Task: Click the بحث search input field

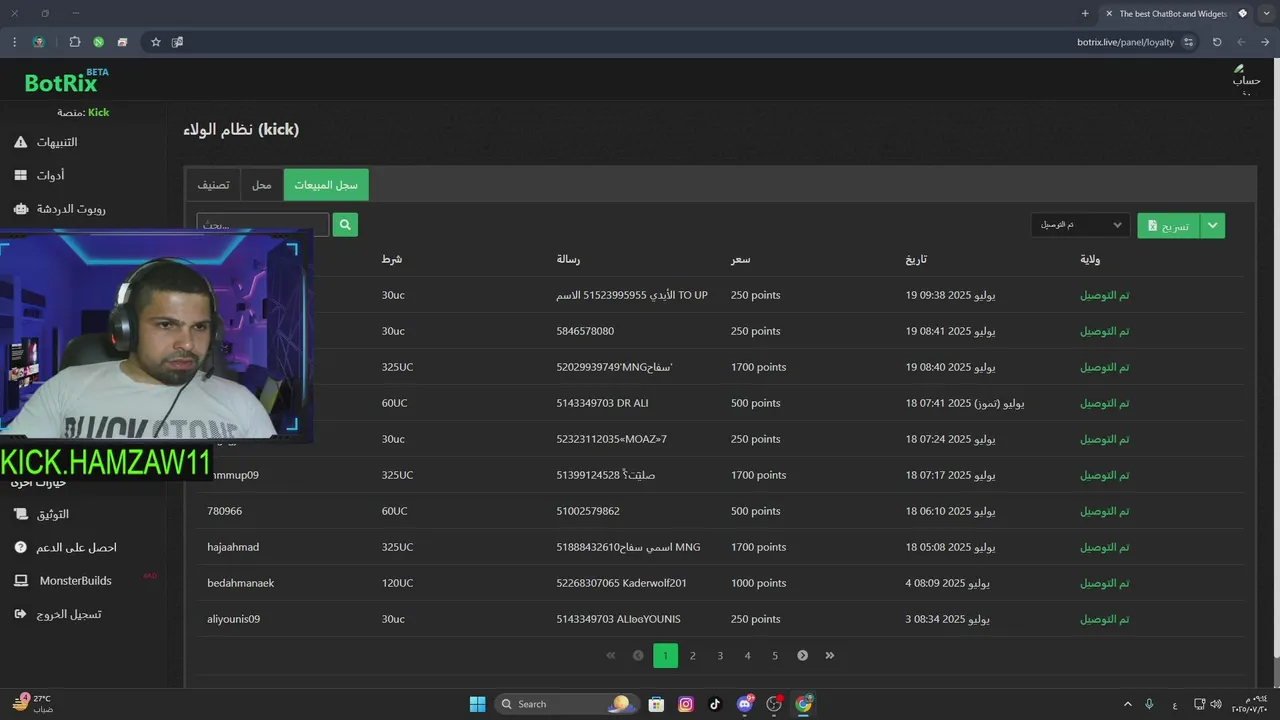Action: click(x=263, y=225)
